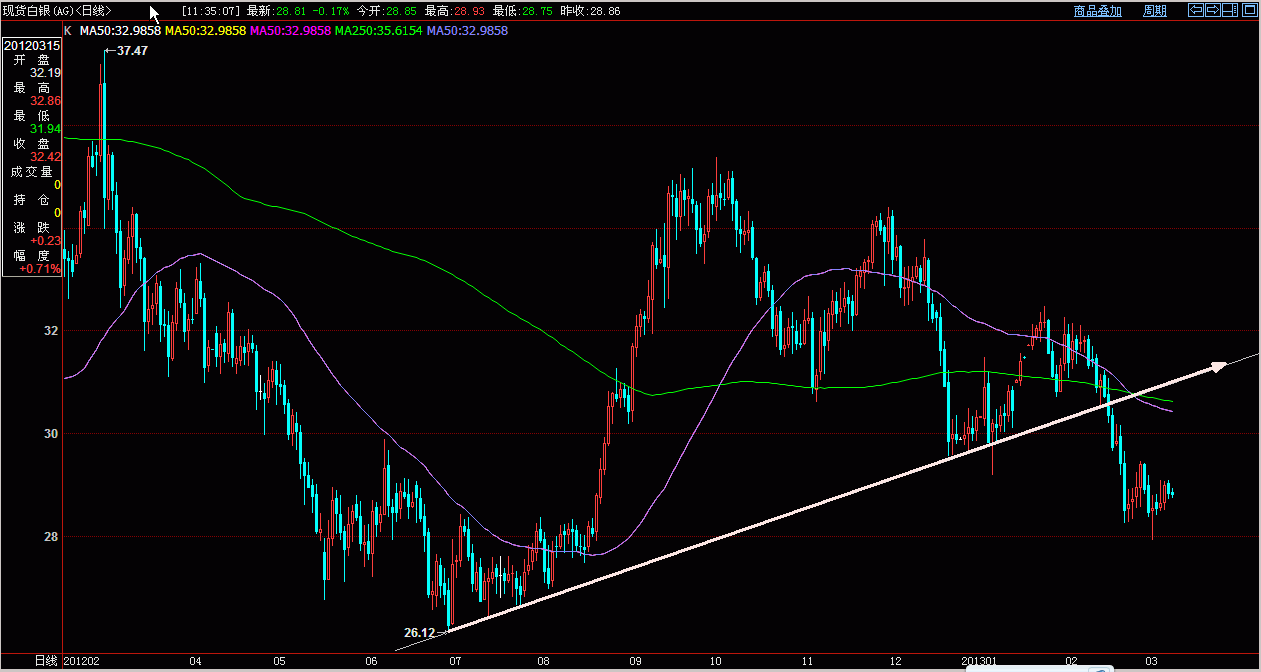This screenshot has height=672, width=1261.
Task: Click the forward arrow navigation icon
Action: click(x=1213, y=10)
